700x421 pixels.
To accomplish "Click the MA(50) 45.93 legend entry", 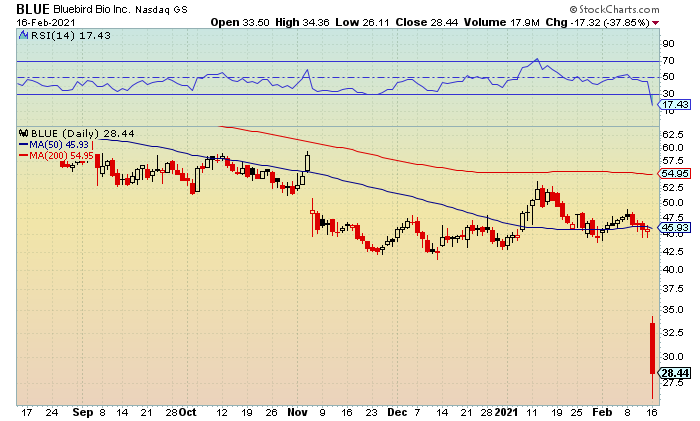I will (54, 145).
